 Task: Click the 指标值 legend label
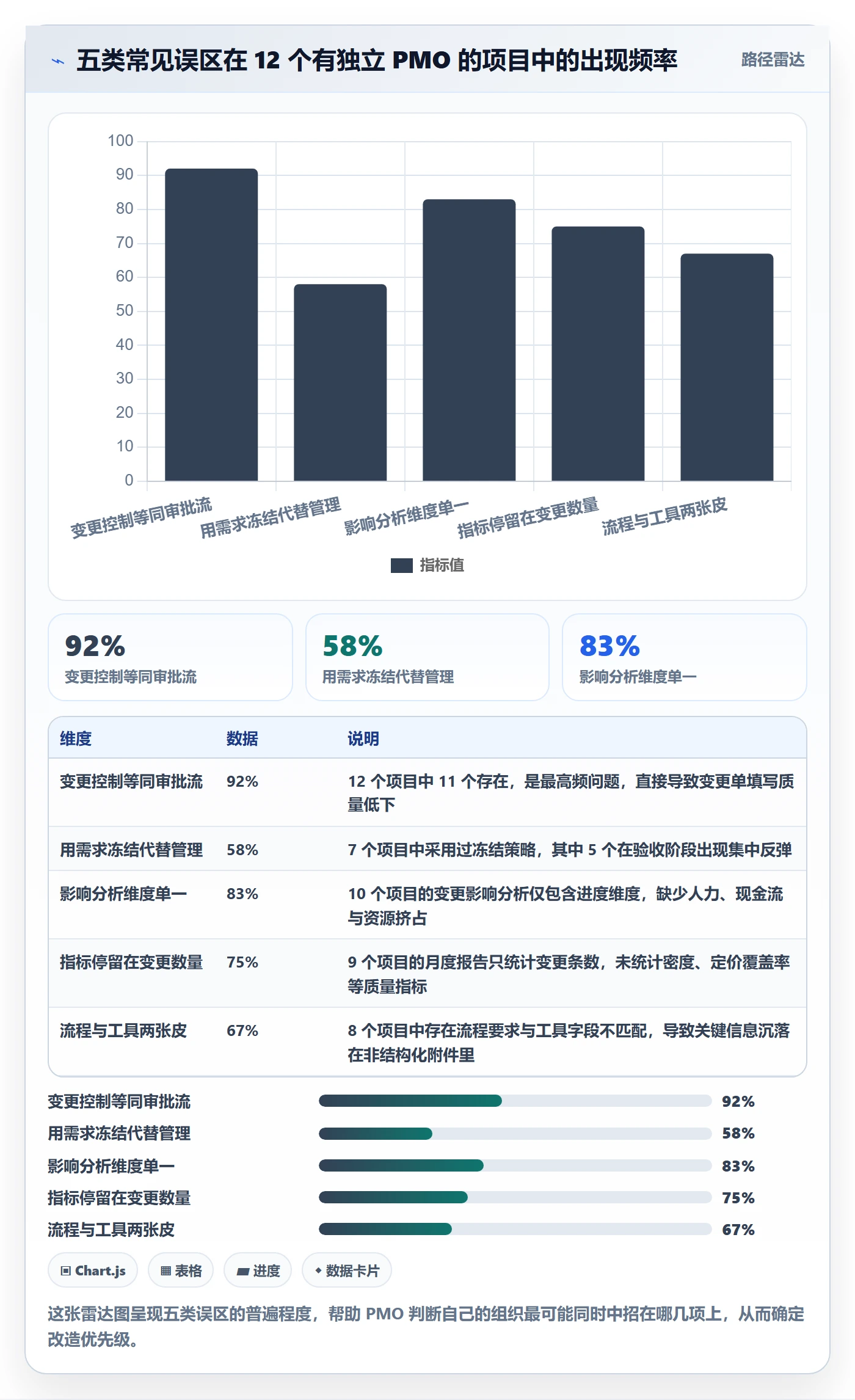point(442,565)
